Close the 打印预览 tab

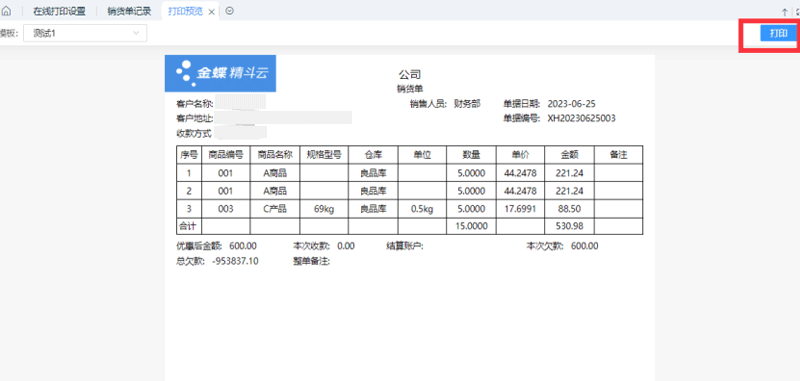212,12
